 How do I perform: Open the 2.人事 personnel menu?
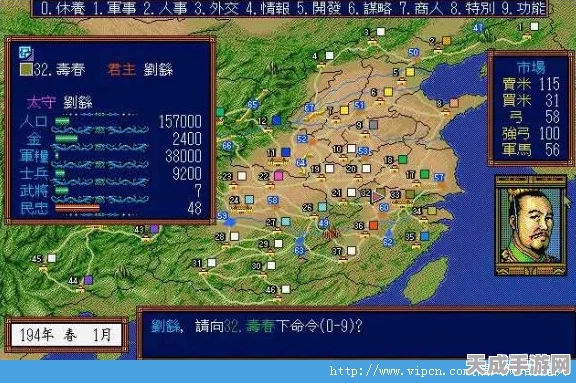[x=165, y=8]
